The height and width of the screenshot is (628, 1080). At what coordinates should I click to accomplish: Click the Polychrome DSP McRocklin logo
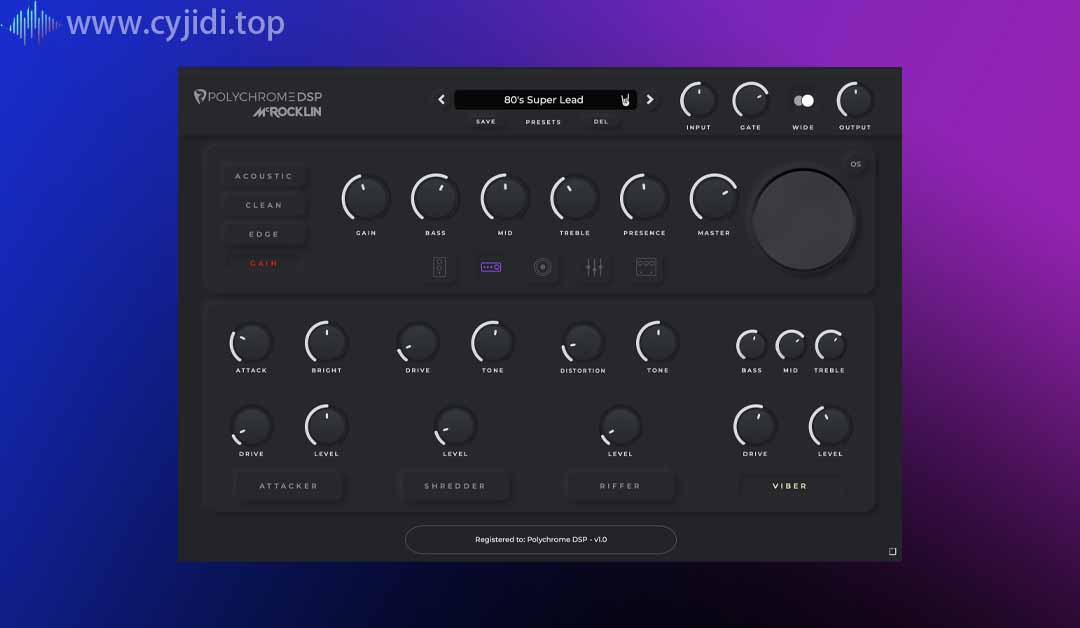click(258, 103)
